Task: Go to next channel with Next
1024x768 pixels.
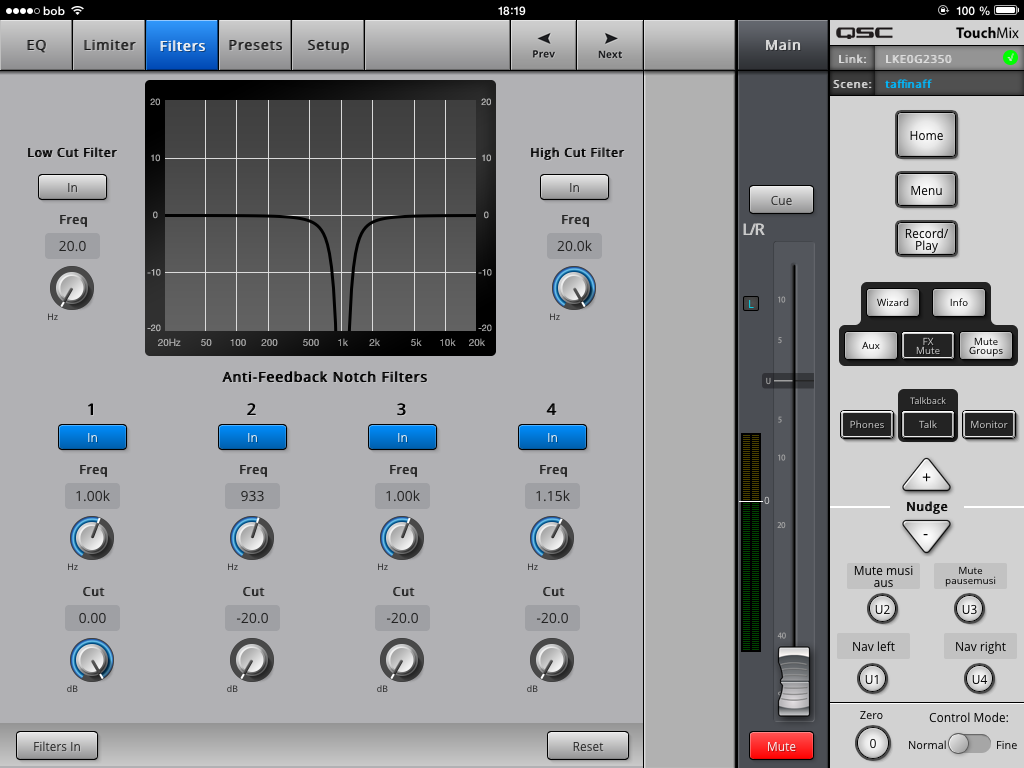Action: point(610,45)
